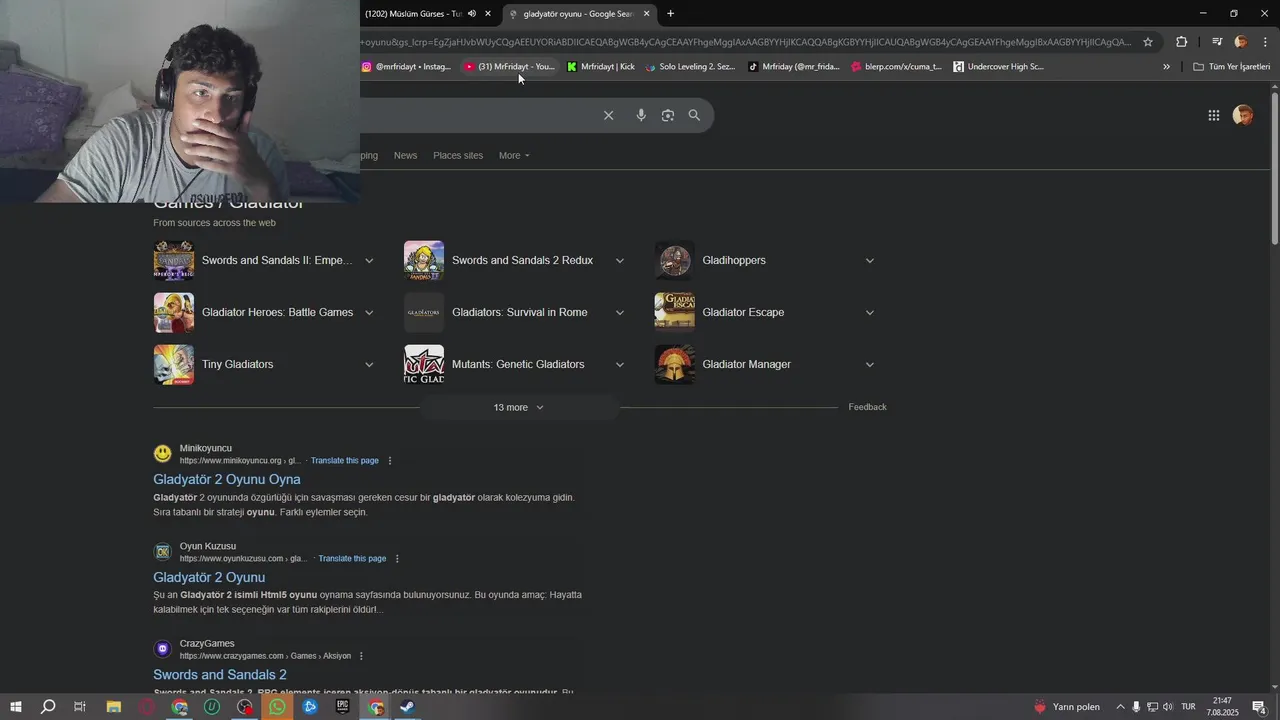Open the MrFridayt YouTube bookmark
This screenshot has width=1280, height=720.
click(x=508, y=67)
